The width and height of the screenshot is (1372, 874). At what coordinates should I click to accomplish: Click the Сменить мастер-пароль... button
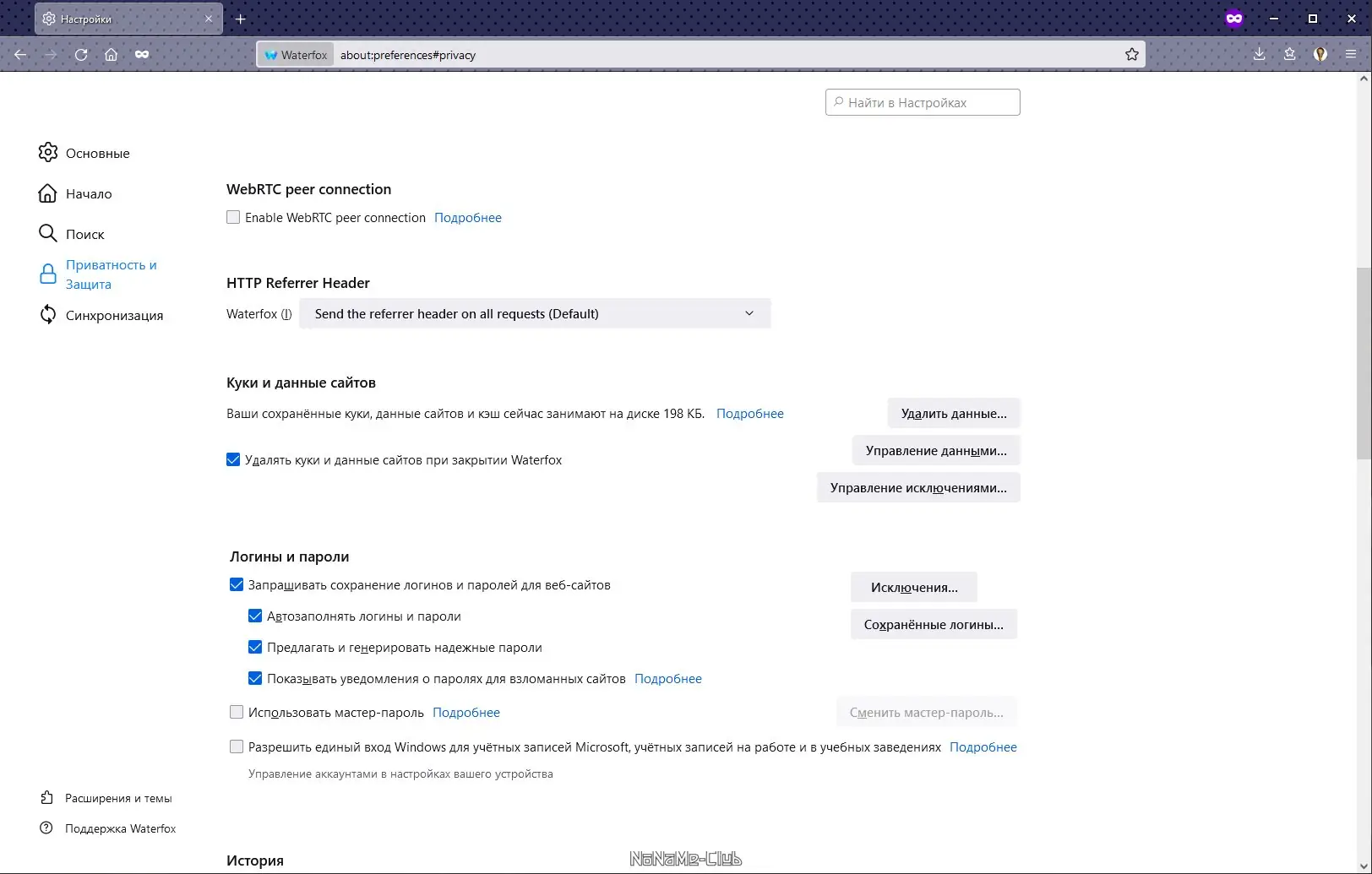click(927, 713)
